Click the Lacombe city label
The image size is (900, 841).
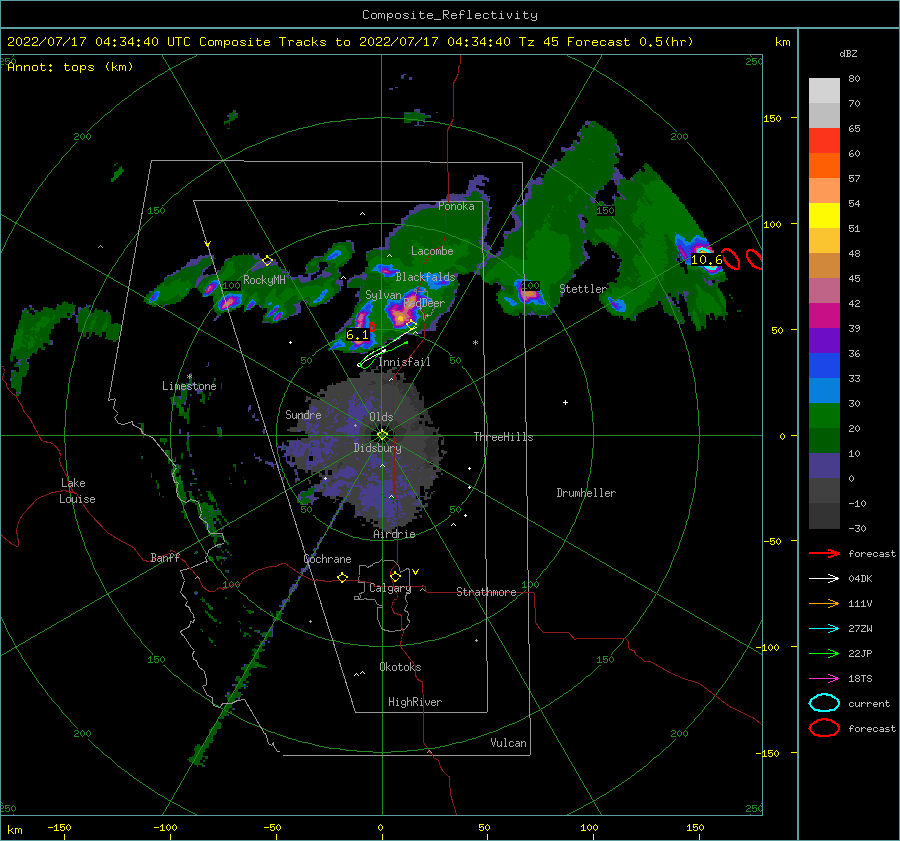[x=432, y=251]
